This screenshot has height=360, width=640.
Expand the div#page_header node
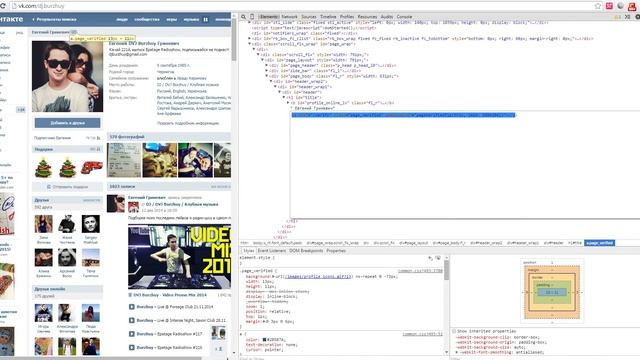tap(267, 65)
